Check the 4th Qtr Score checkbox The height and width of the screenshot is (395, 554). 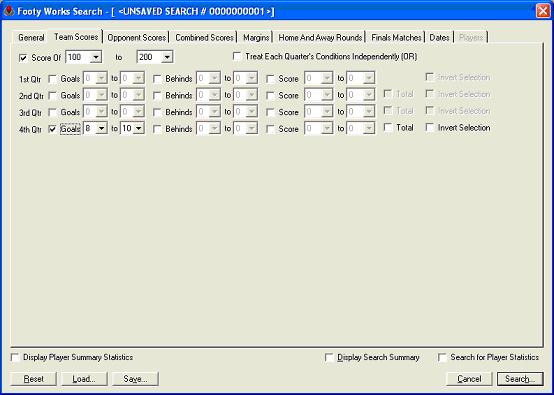coord(271,129)
